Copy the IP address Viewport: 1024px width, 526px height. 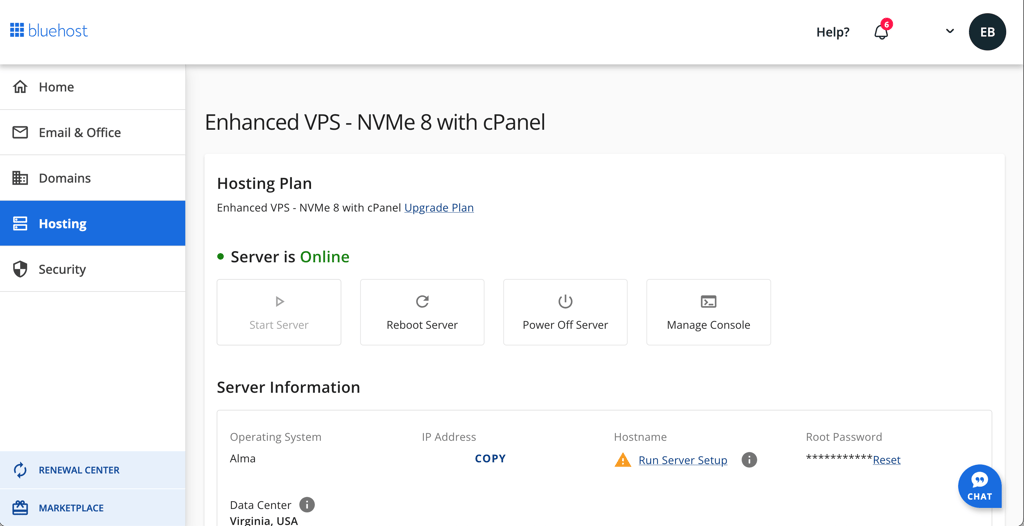(490, 459)
